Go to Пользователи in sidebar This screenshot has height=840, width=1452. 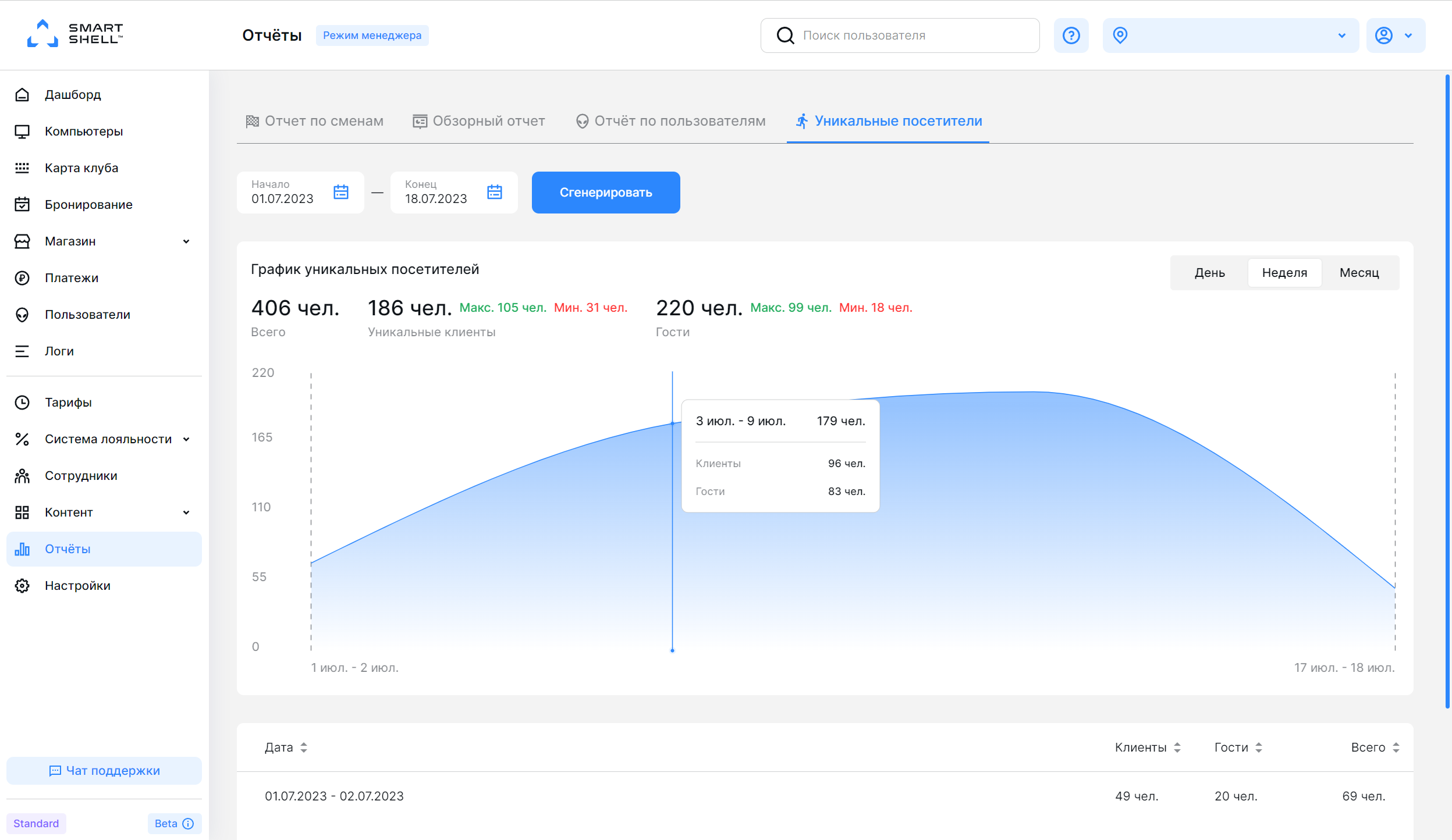(87, 315)
